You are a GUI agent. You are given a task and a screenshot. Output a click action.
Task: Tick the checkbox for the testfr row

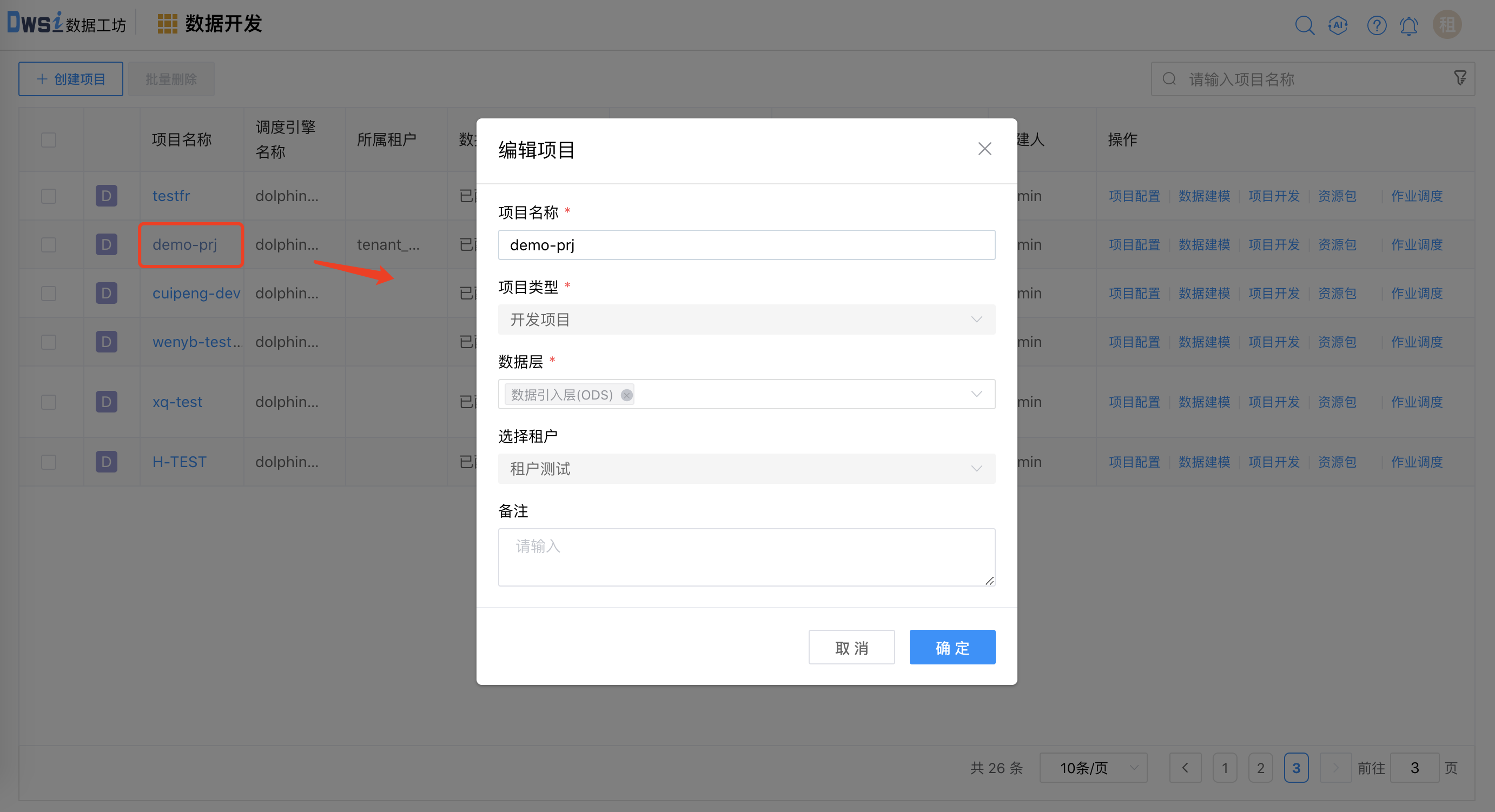point(49,196)
